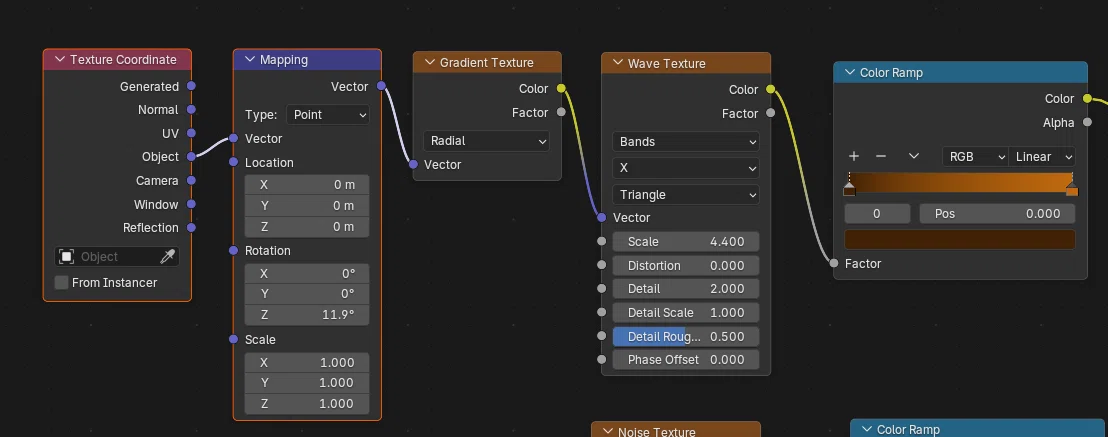Click the Detail Roughness slider 0.500
Image resolution: width=1108 pixels, height=437 pixels.
pos(685,337)
